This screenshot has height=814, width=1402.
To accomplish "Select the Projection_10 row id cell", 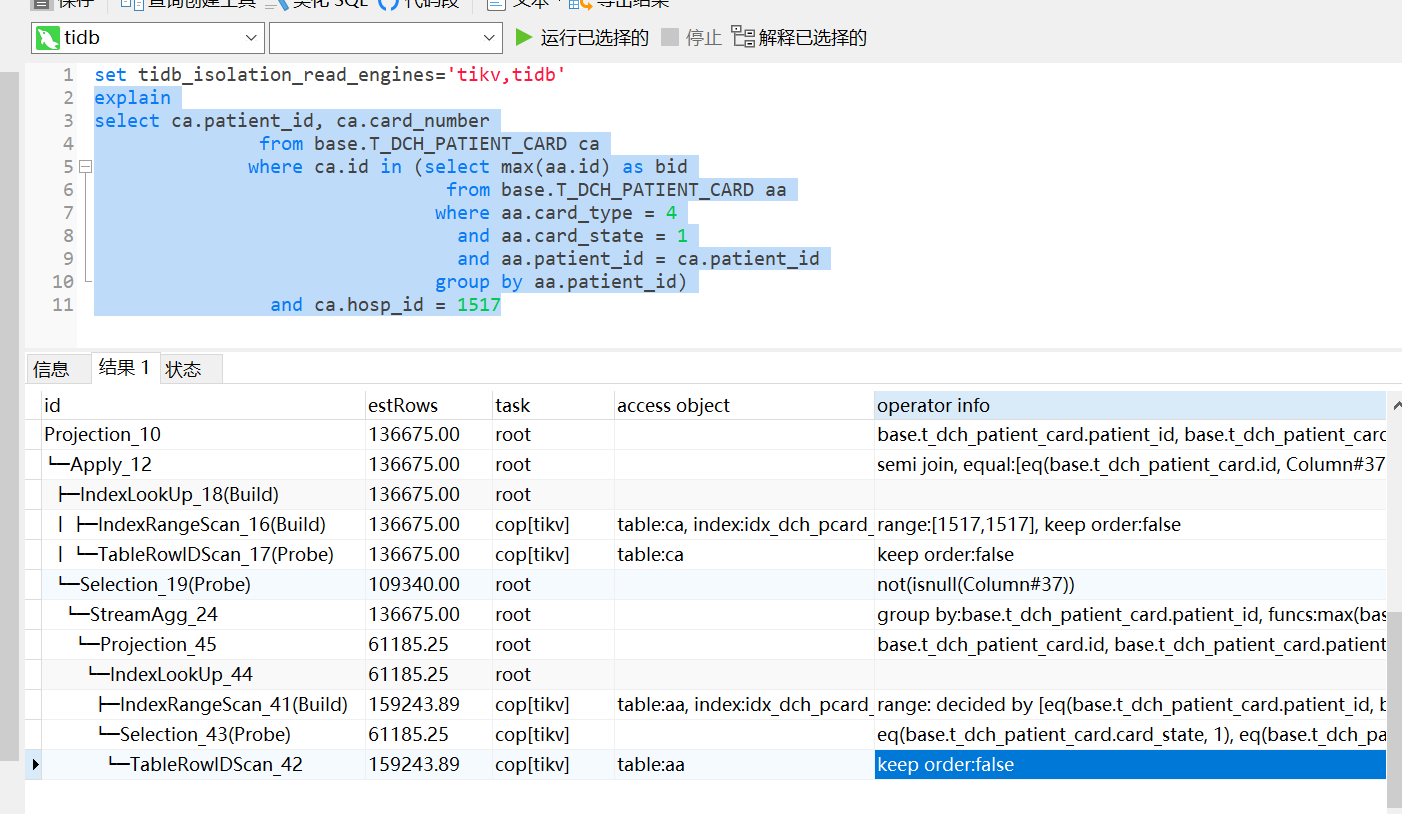I will pos(203,434).
